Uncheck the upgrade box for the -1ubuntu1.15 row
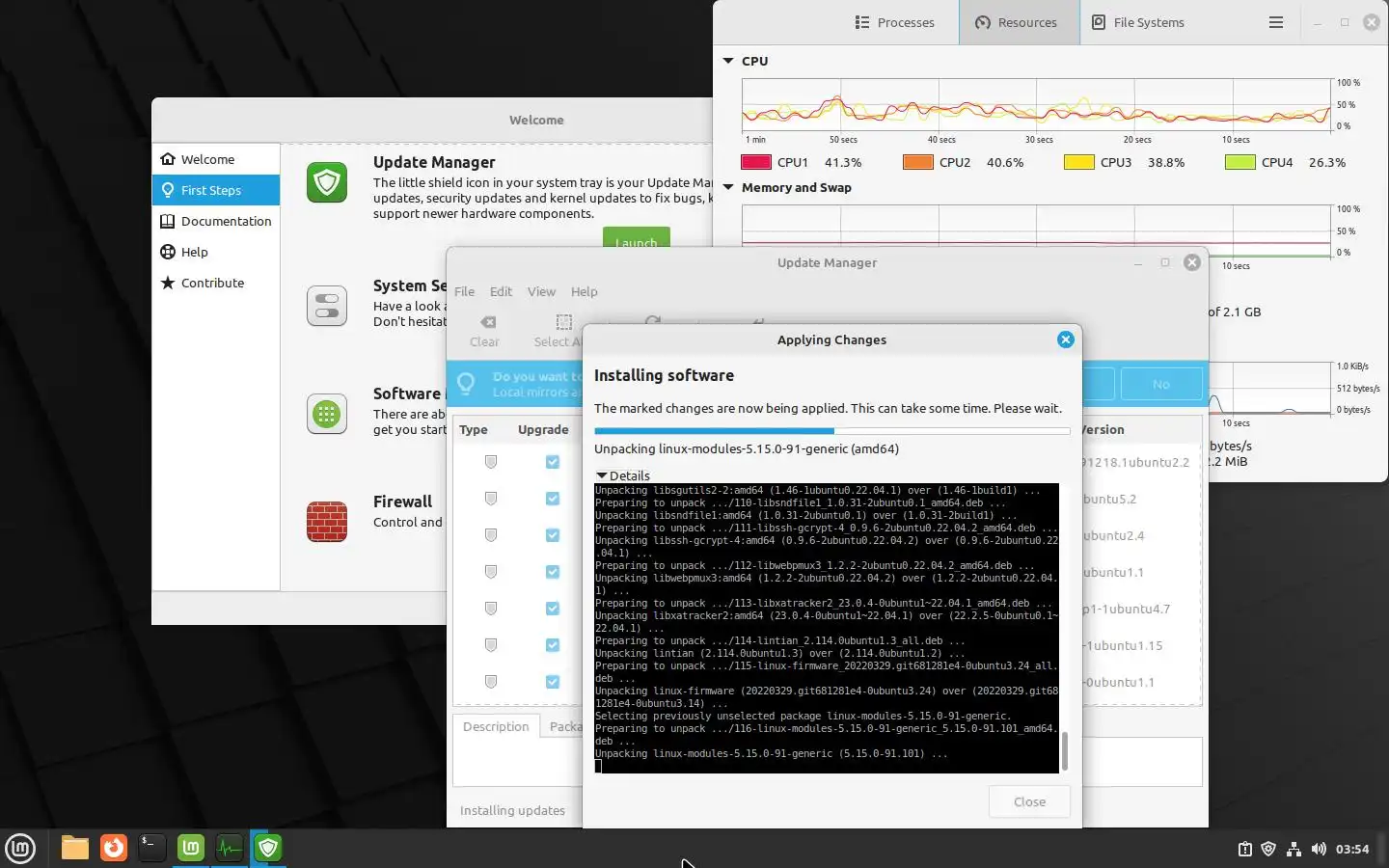The image size is (1389, 868). coord(553,645)
